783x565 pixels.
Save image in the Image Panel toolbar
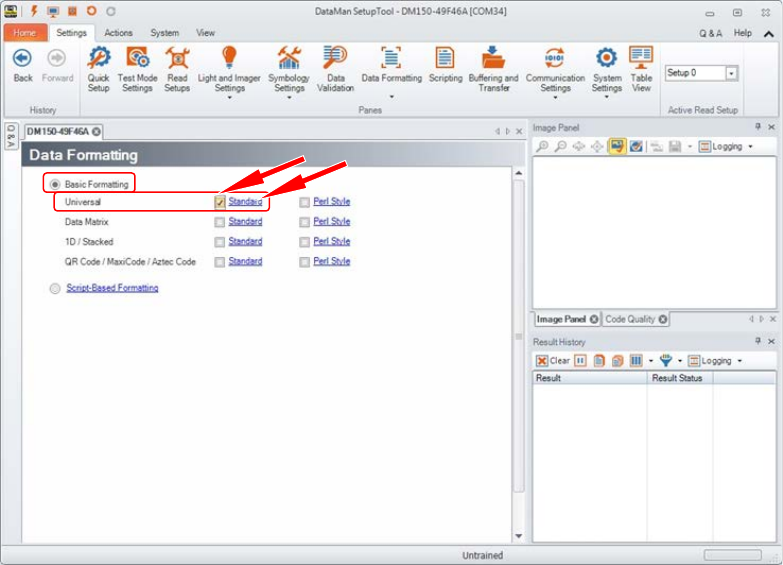(675, 146)
